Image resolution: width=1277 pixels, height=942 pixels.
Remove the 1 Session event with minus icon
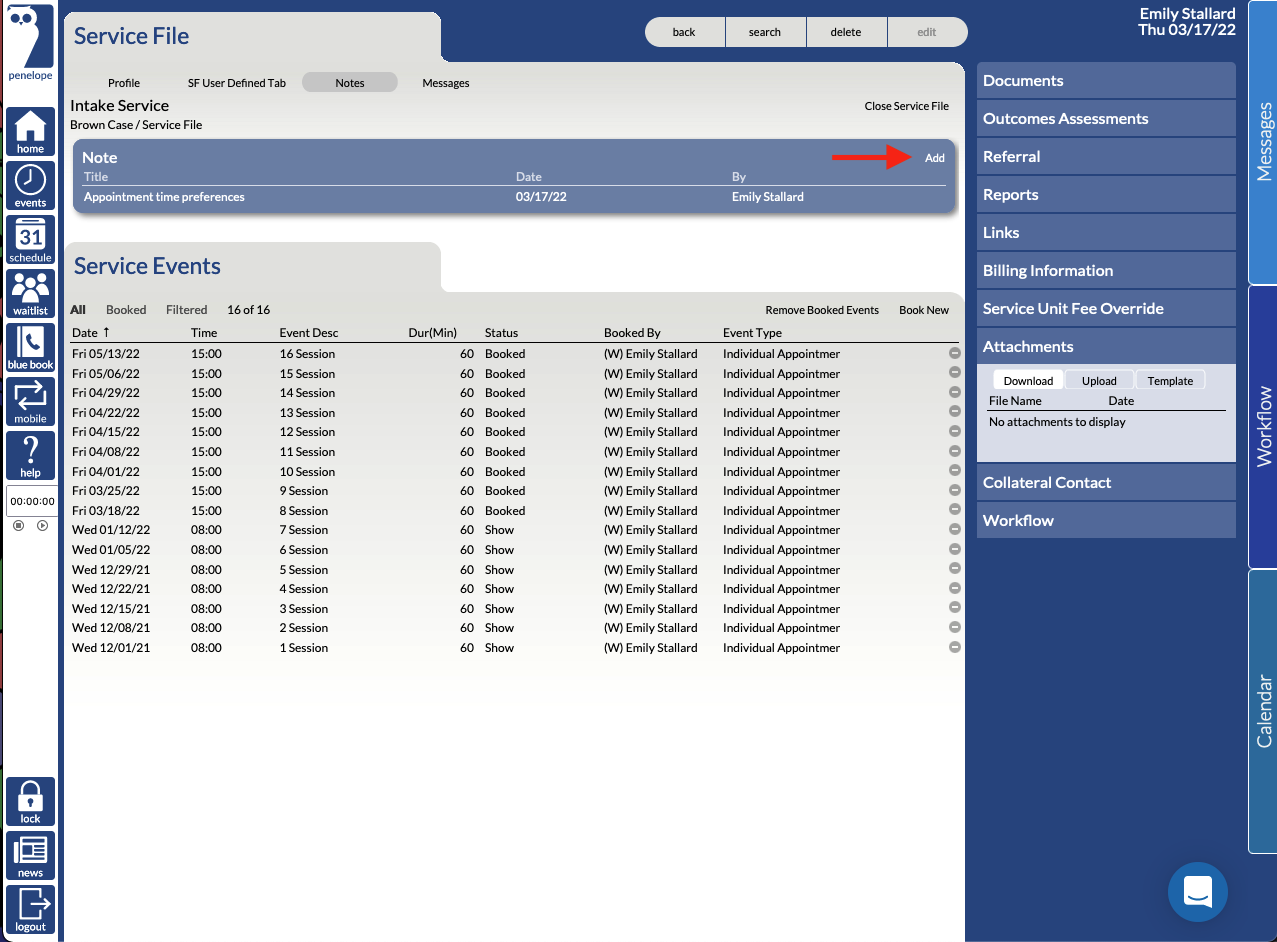click(x=955, y=647)
